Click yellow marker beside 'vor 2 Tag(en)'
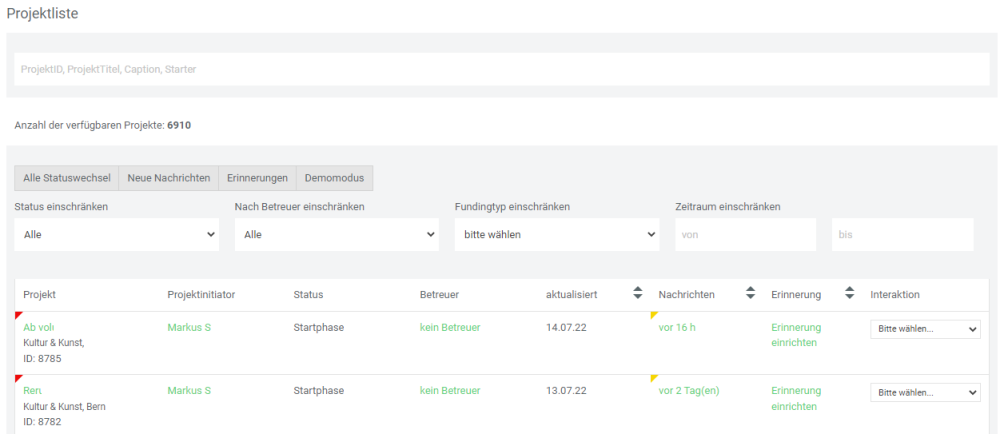This screenshot has height=434, width=1000. click(654, 379)
